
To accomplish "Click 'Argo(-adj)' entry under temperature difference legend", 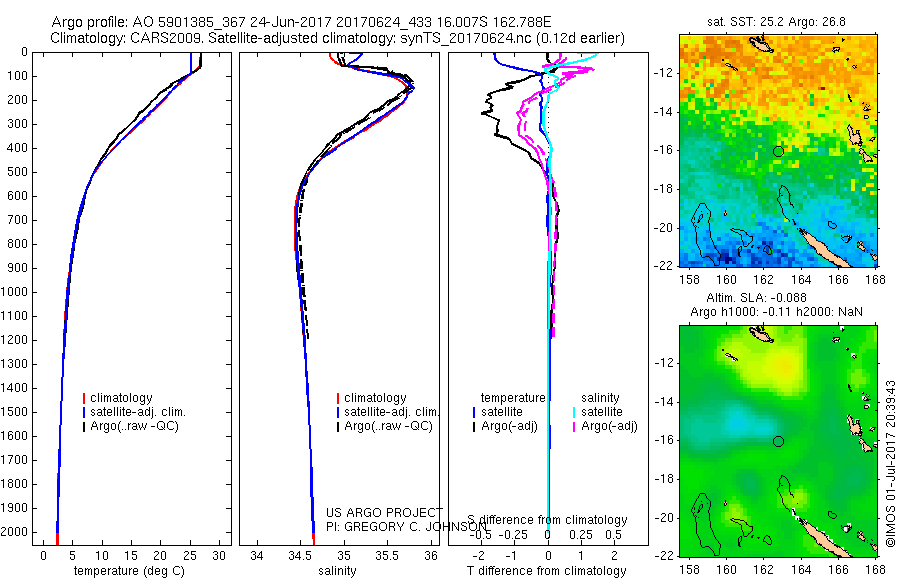I will pos(509,426).
